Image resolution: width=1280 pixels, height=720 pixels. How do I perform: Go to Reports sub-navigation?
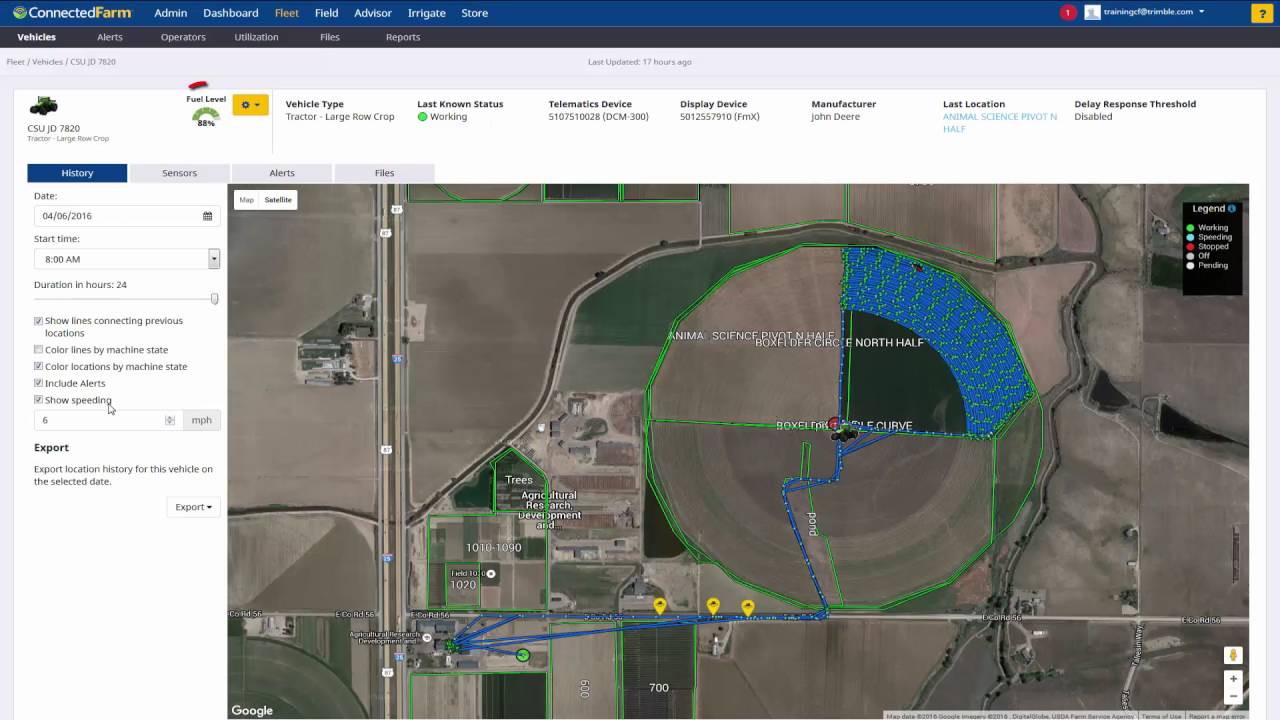403,37
